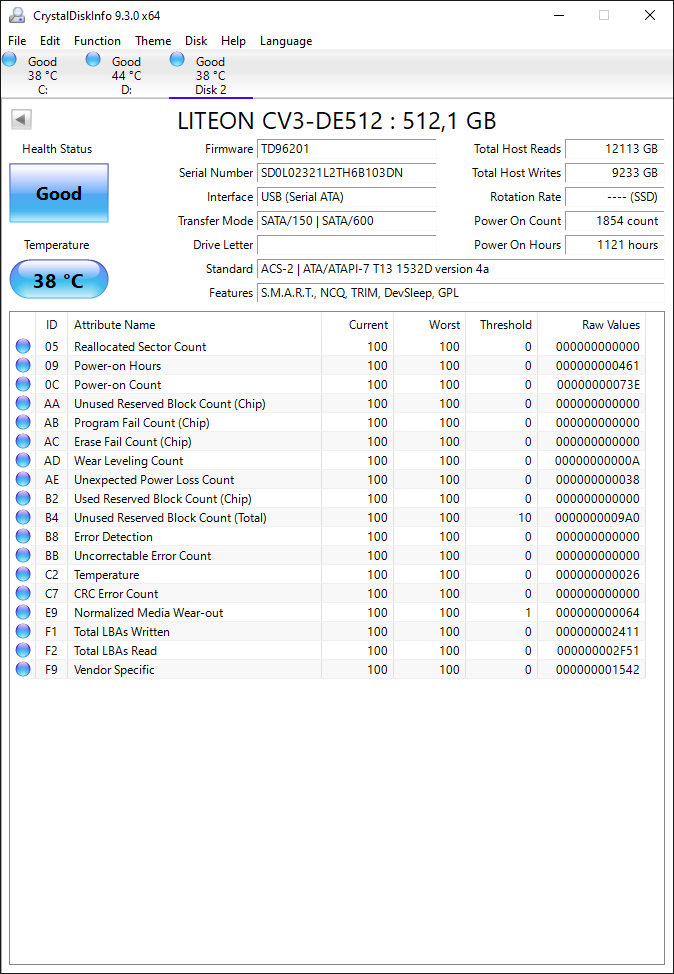Screen dimensions: 674x974
Task: Click the Current column header
Action: tap(358, 325)
